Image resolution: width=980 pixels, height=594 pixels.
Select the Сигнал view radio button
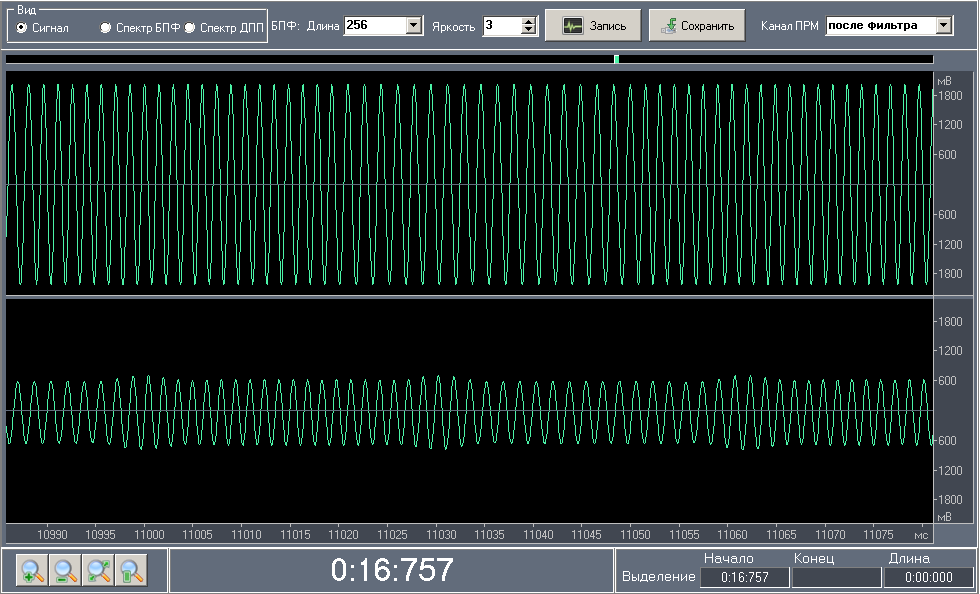(x=23, y=28)
